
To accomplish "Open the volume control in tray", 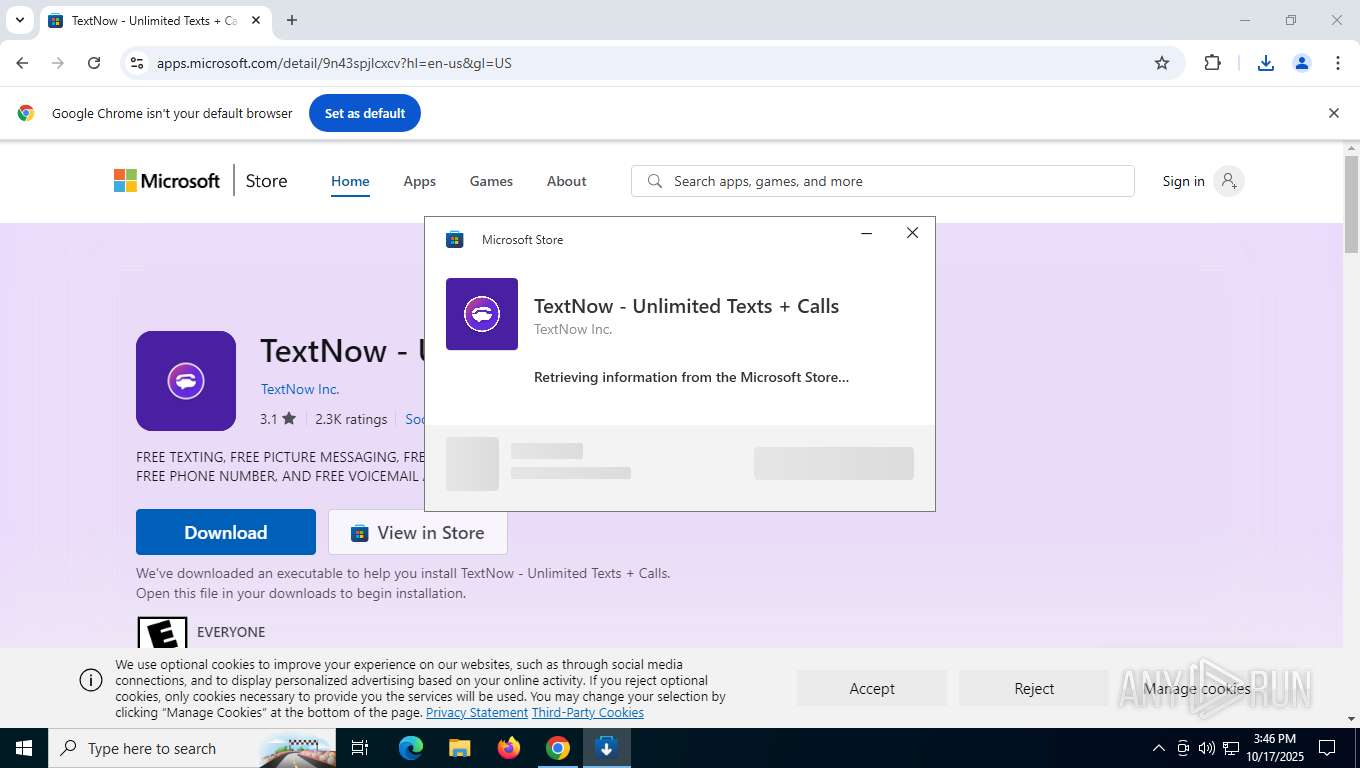I will point(1207,748).
